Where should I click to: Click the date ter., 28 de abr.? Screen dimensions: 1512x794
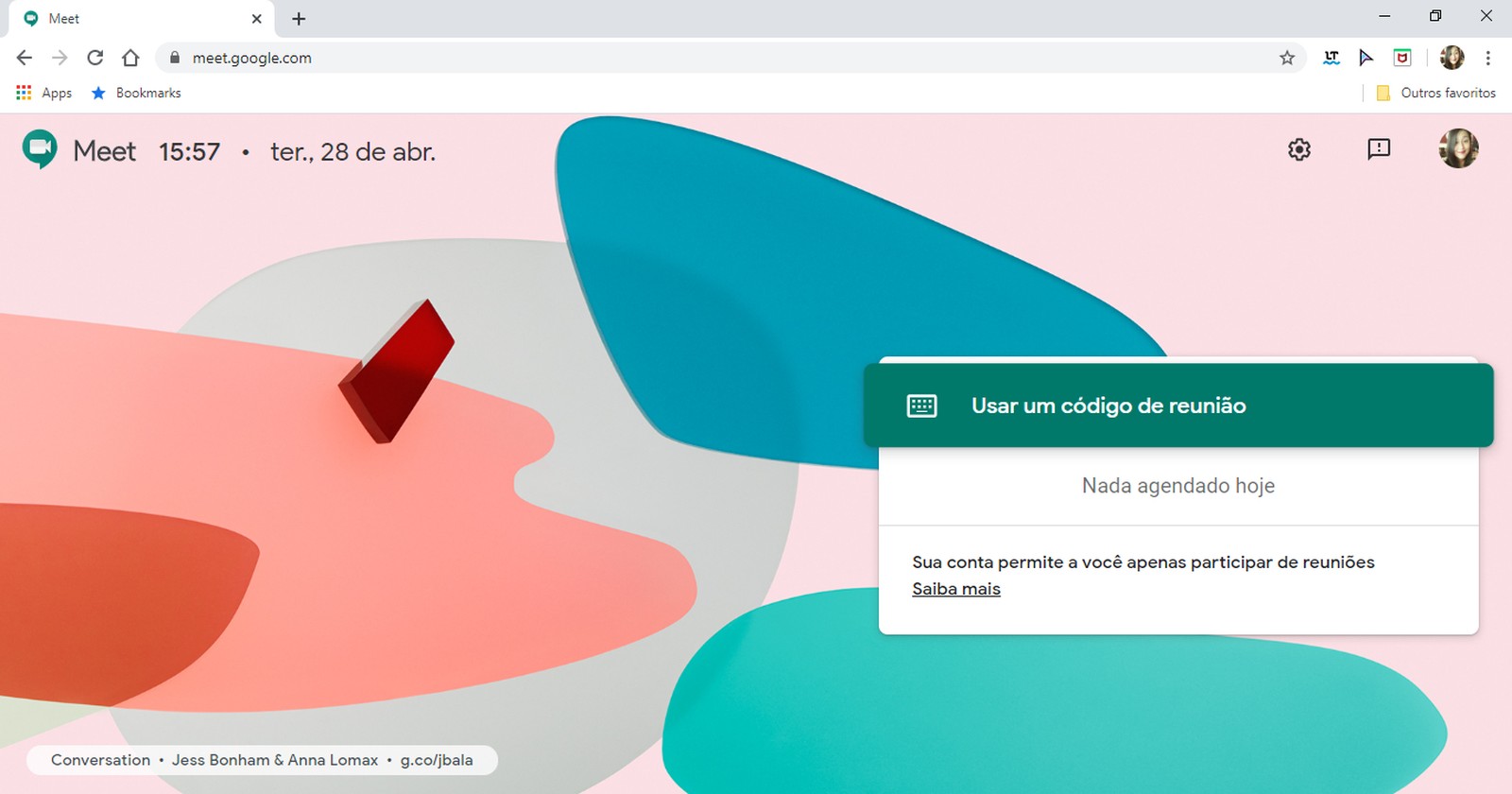pos(352,151)
